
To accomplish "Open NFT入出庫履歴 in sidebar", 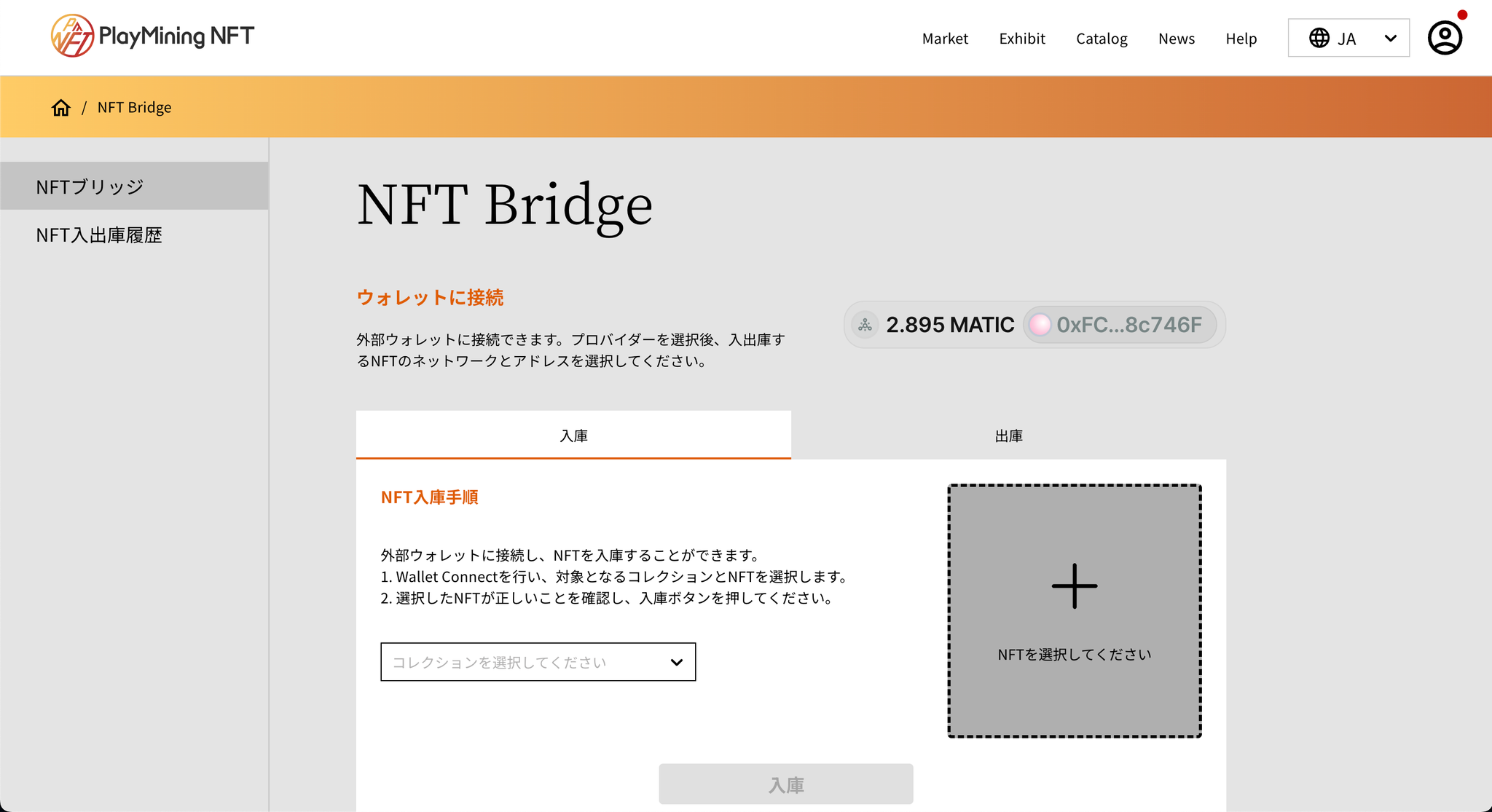I will click(134, 234).
